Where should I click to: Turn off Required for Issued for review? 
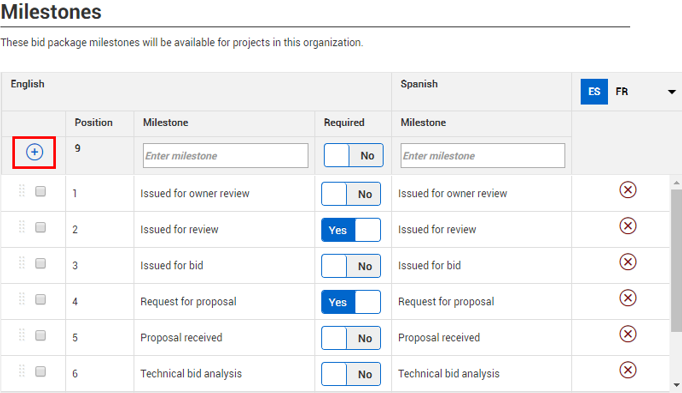[x=351, y=230]
